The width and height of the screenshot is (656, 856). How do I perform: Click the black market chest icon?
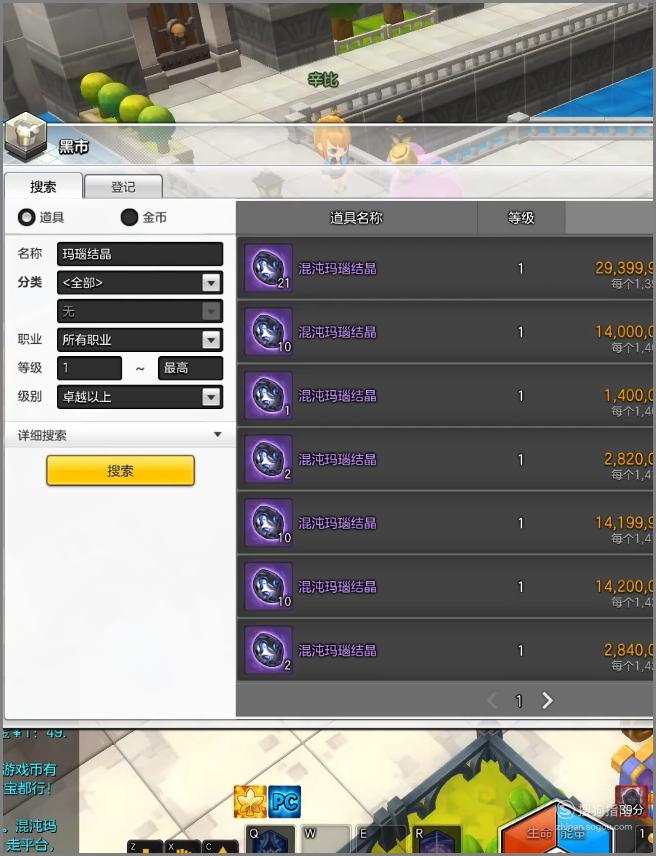coord(26,136)
